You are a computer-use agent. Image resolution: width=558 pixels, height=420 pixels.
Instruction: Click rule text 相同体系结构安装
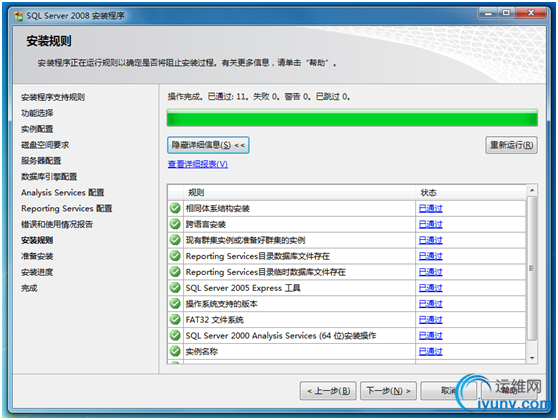217,208
